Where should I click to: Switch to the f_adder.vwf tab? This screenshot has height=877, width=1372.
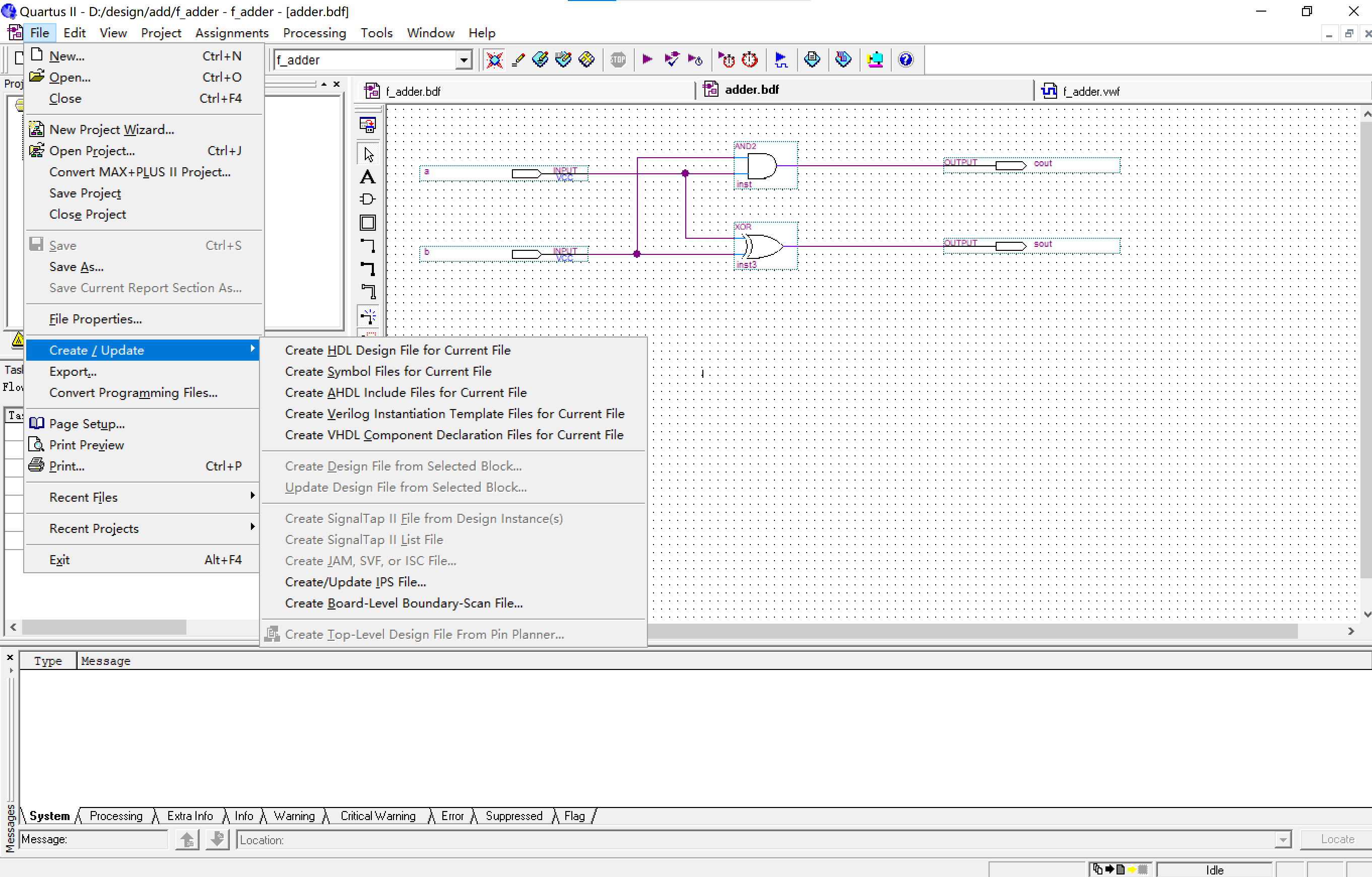point(1090,91)
